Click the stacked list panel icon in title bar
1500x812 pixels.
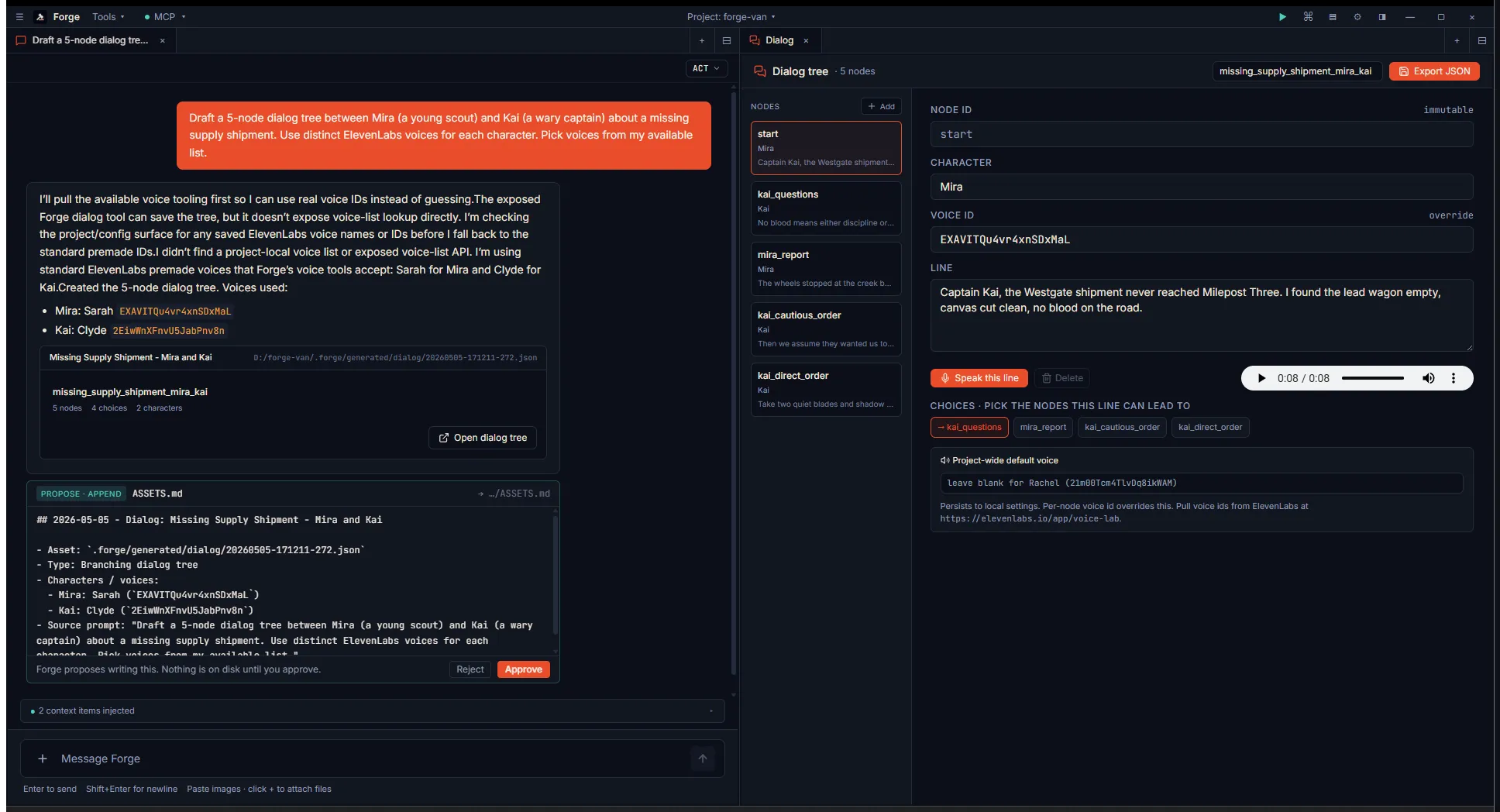click(1333, 16)
